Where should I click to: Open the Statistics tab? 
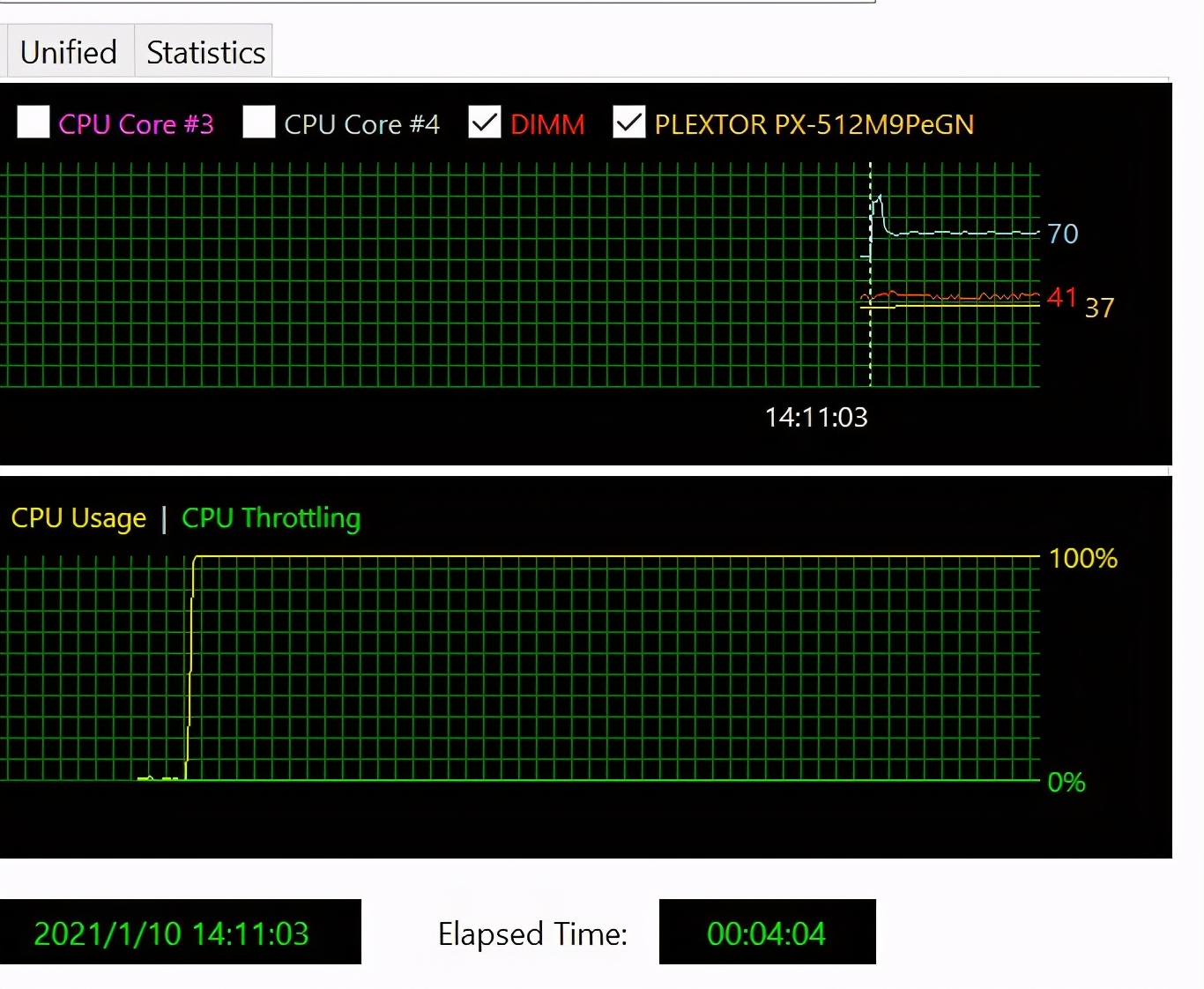pyautogui.click(x=204, y=52)
